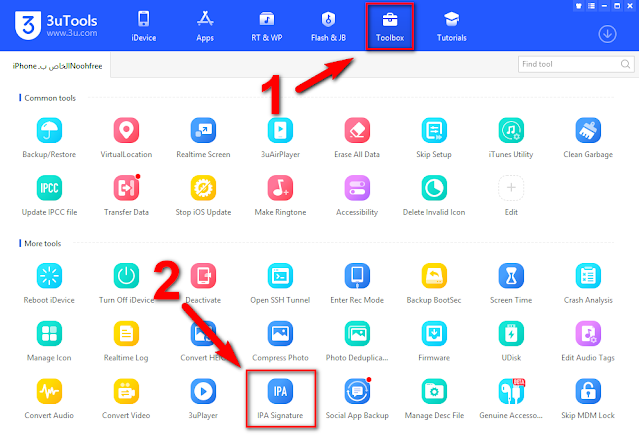Image resolution: width=639 pixels, height=438 pixels.
Task: Open the Deactivate tool
Action: [x=203, y=276]
